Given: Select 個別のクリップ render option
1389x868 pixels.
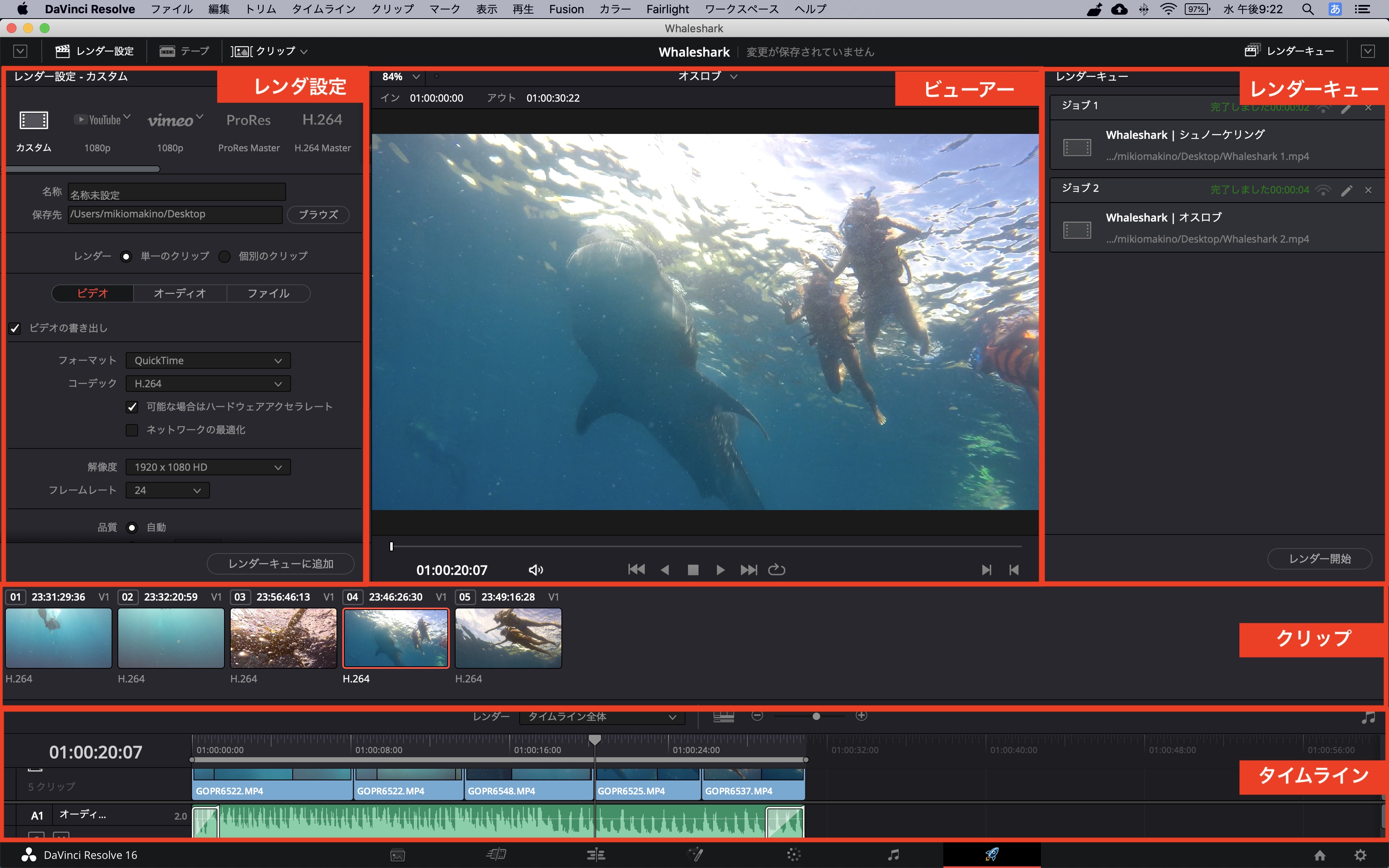Looking at the screenshot, I should point(225,256).
